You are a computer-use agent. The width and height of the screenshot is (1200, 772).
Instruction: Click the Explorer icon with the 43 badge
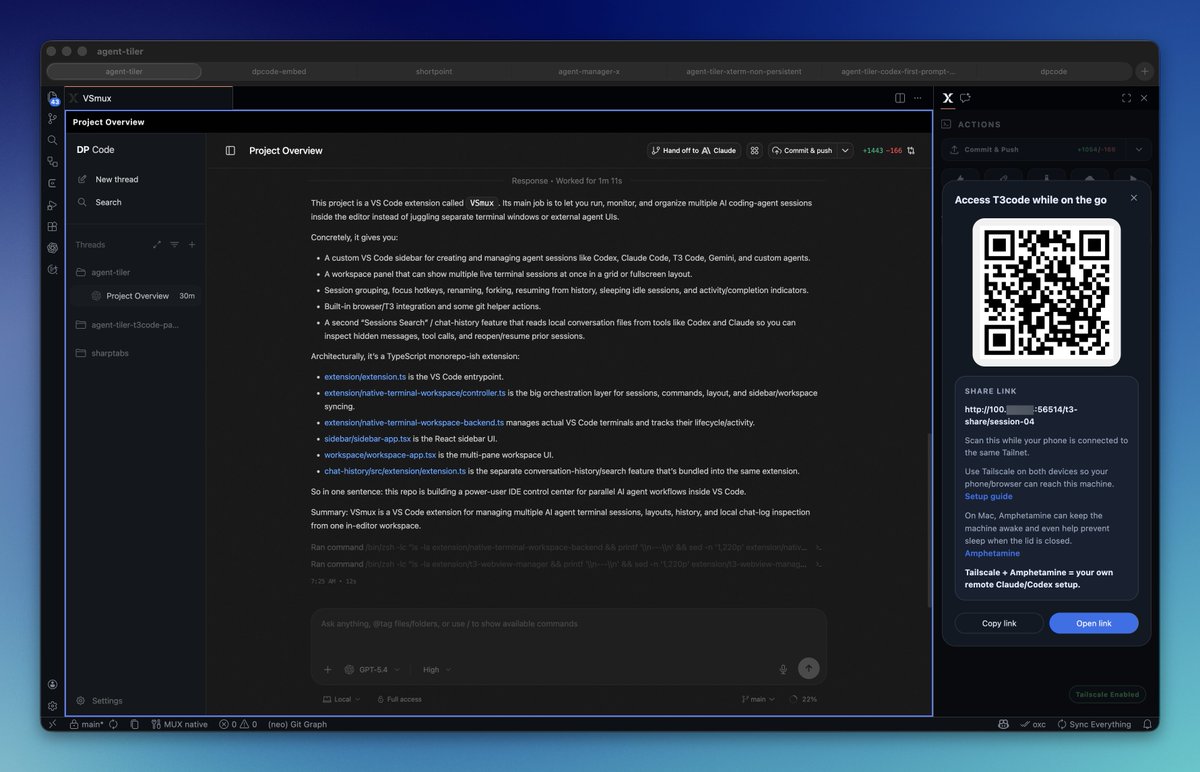click(53, 98)
